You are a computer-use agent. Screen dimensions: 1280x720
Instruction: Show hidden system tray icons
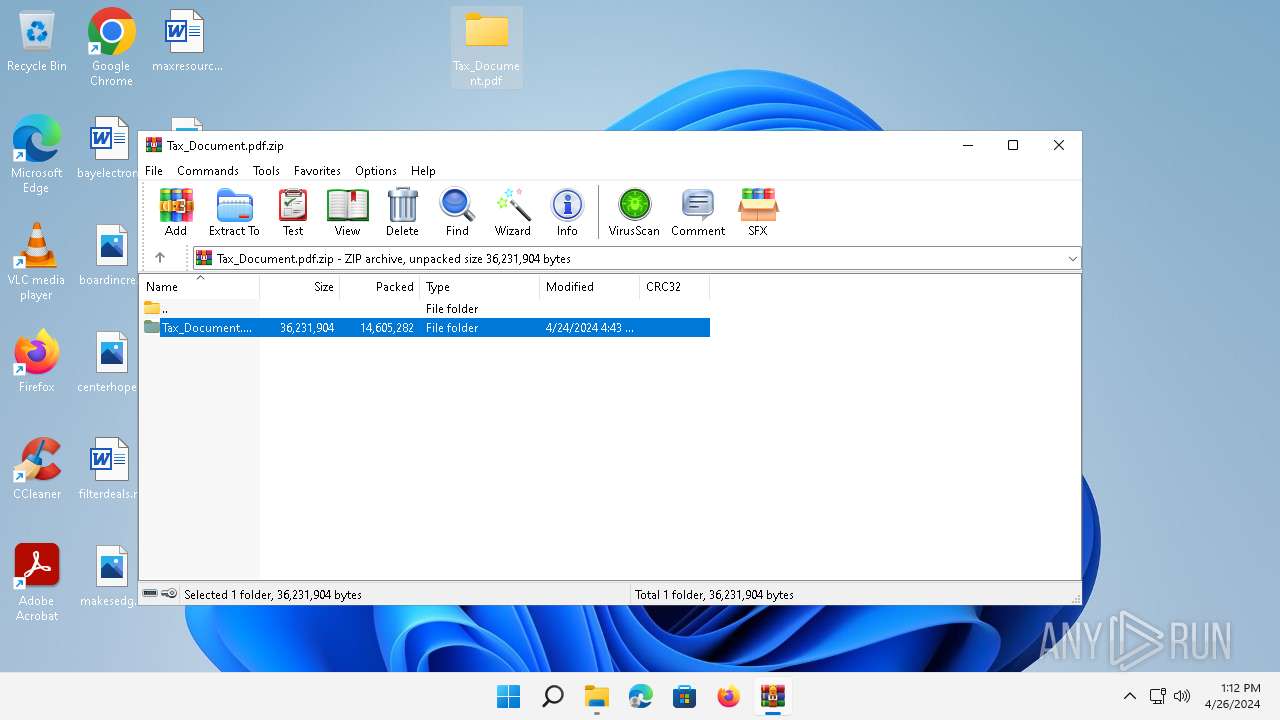pyautogui.click(x=1130, y=696)
